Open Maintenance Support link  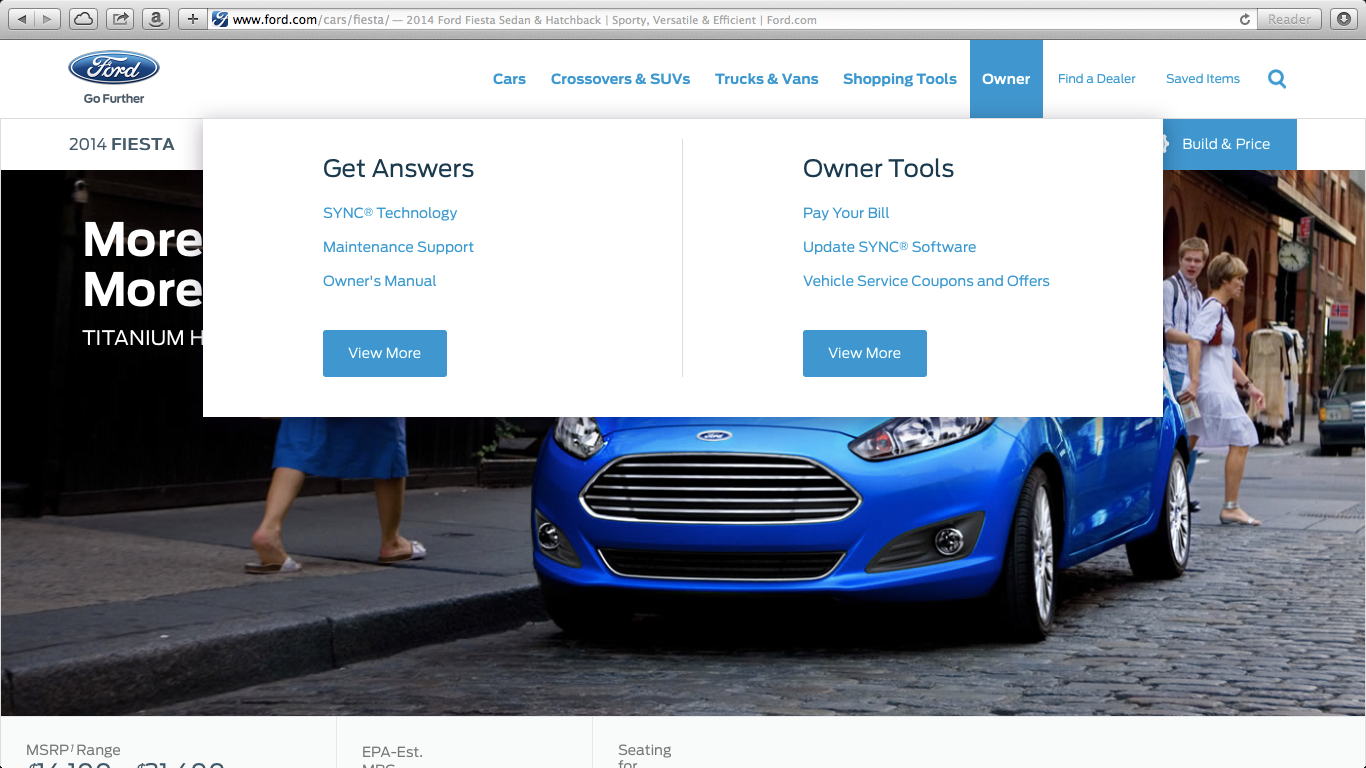(398, 247)
